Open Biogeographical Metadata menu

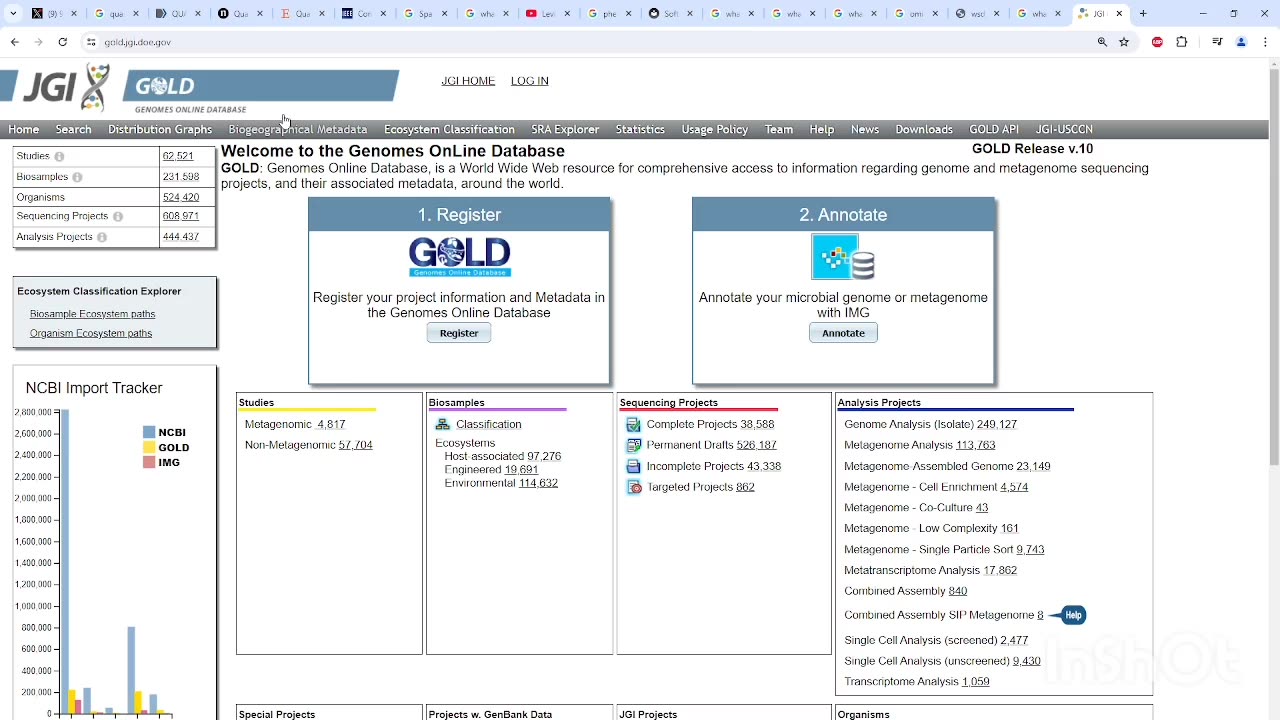pos(298,130)
